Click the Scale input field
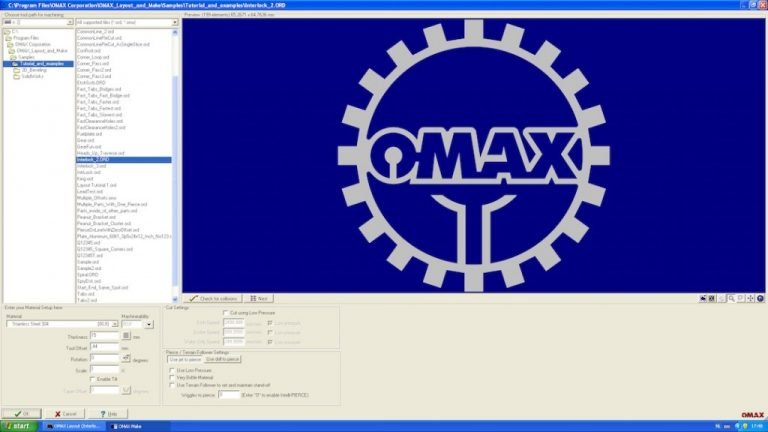The image size is (768, 432). point(105,370)
